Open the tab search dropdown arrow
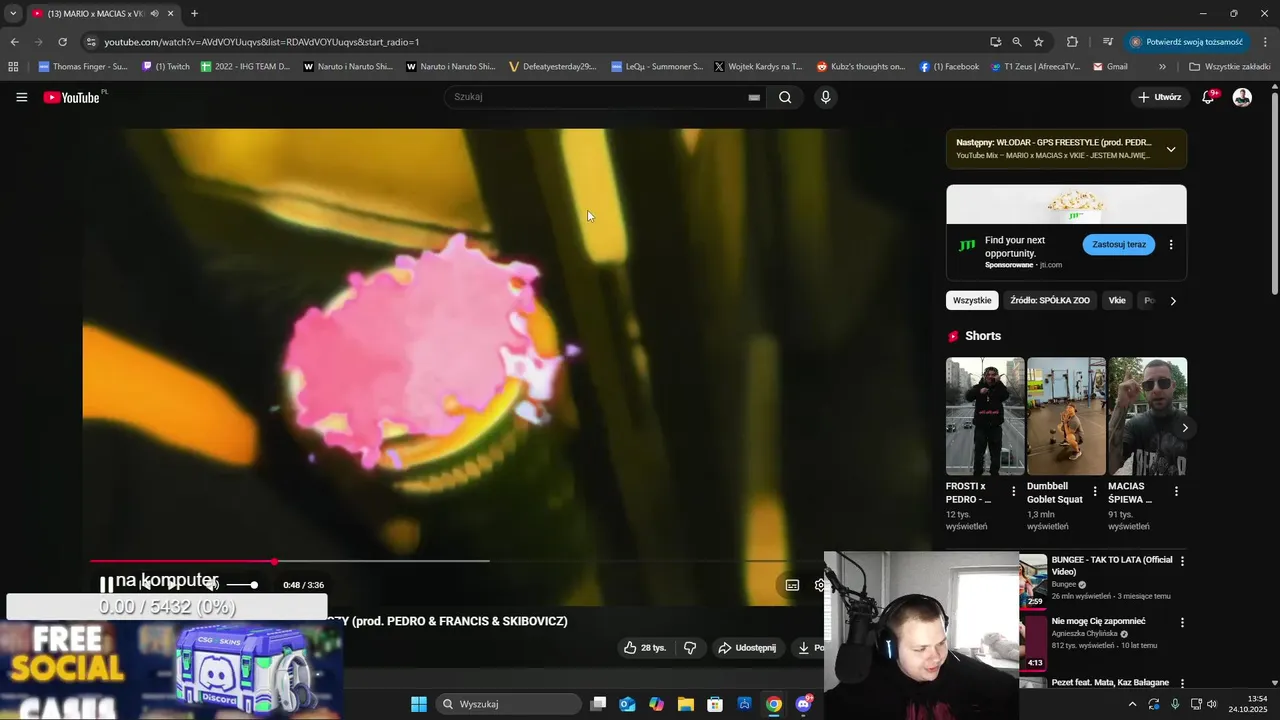The image size is (1280, 720). [13, 14]
